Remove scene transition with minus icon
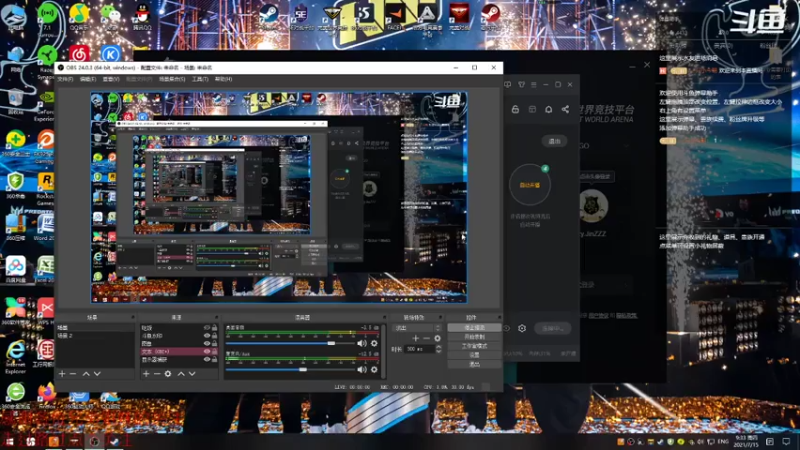 coord(427,338)
